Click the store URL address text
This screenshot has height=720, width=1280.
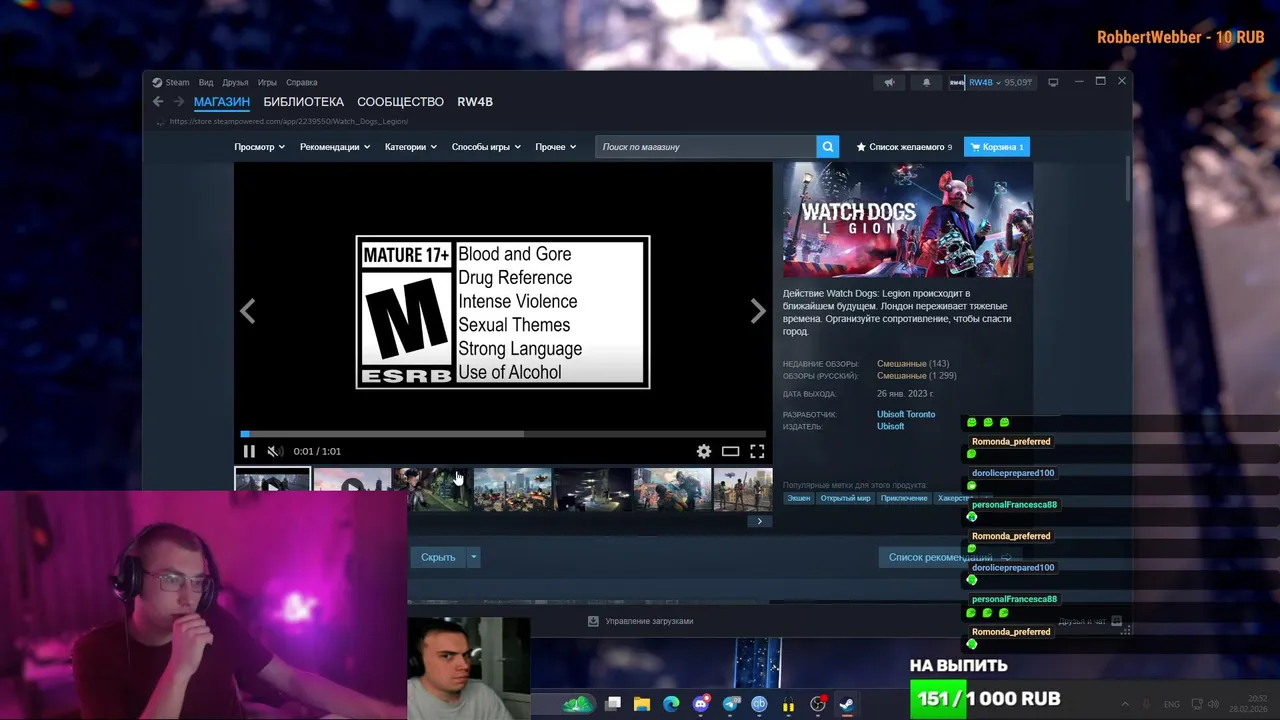tap(289, 122)
